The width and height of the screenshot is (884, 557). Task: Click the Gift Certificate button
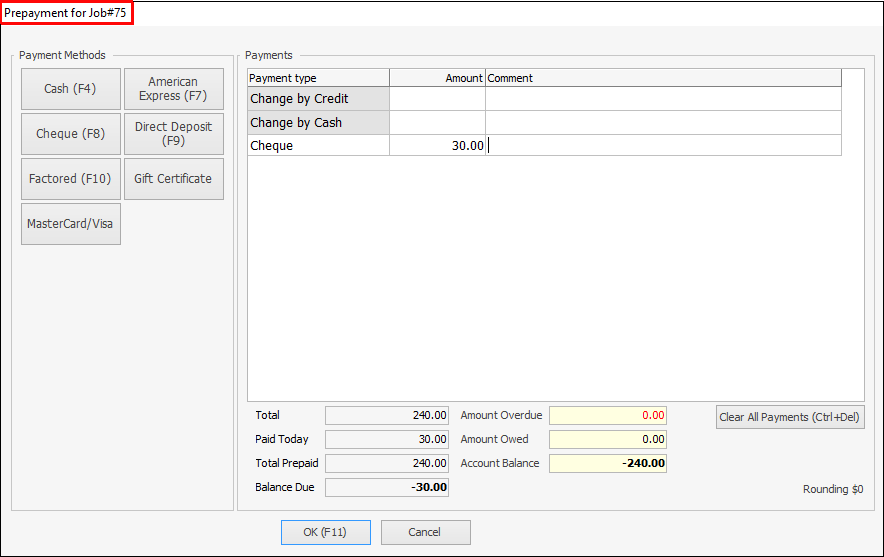[173, 179]
